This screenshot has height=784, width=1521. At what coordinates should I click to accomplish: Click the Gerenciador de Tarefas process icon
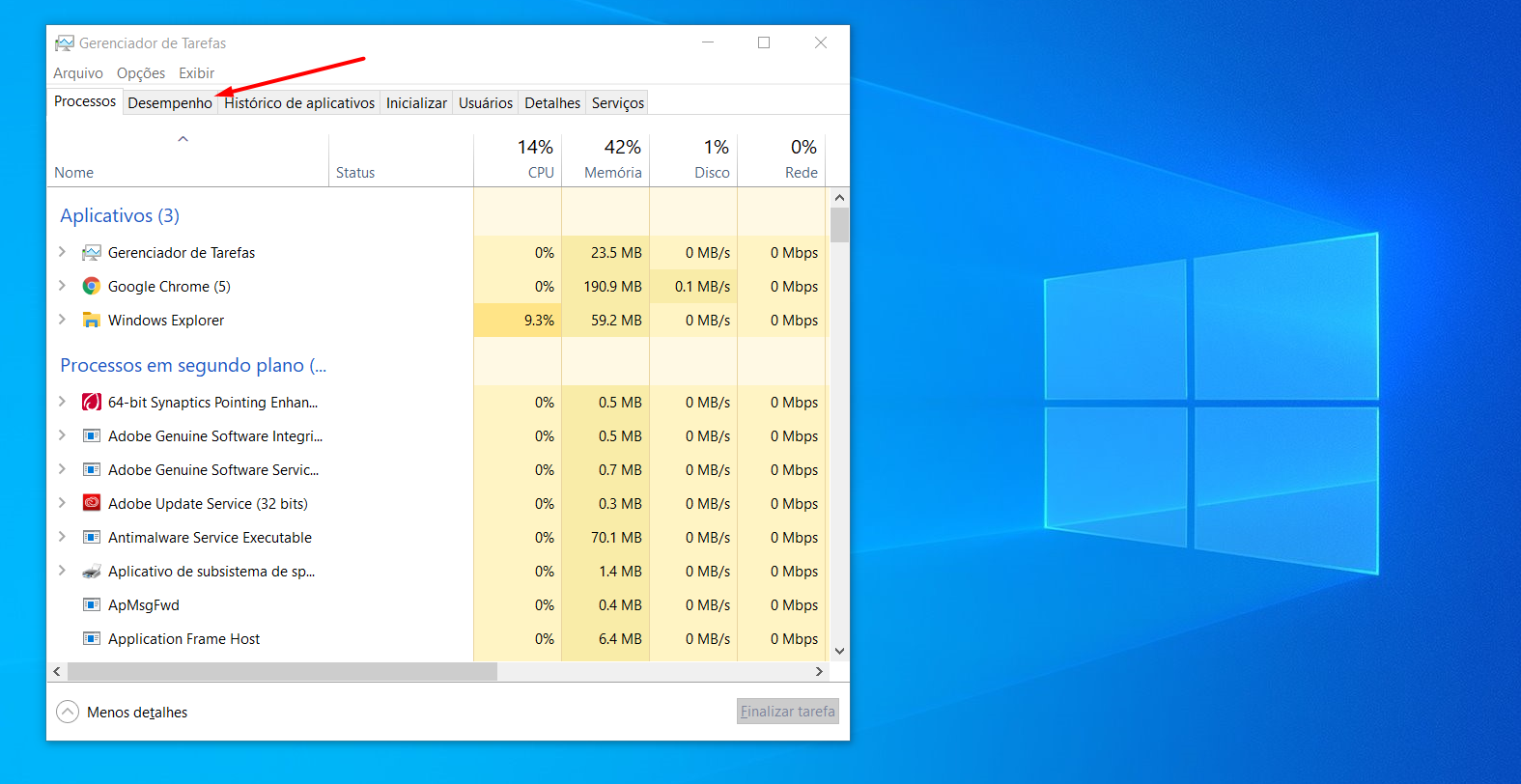click(92, 253)
